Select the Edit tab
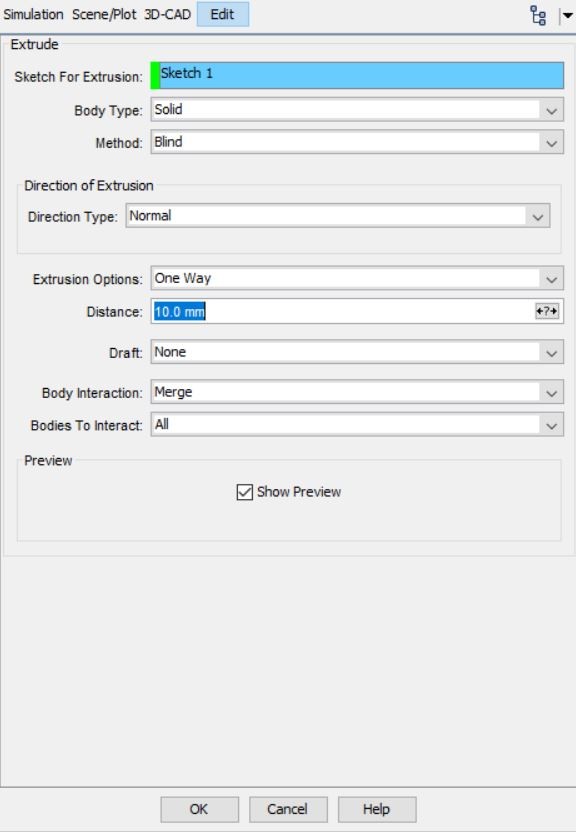Viewport: 576px width, 832px height. coord(223,14)
